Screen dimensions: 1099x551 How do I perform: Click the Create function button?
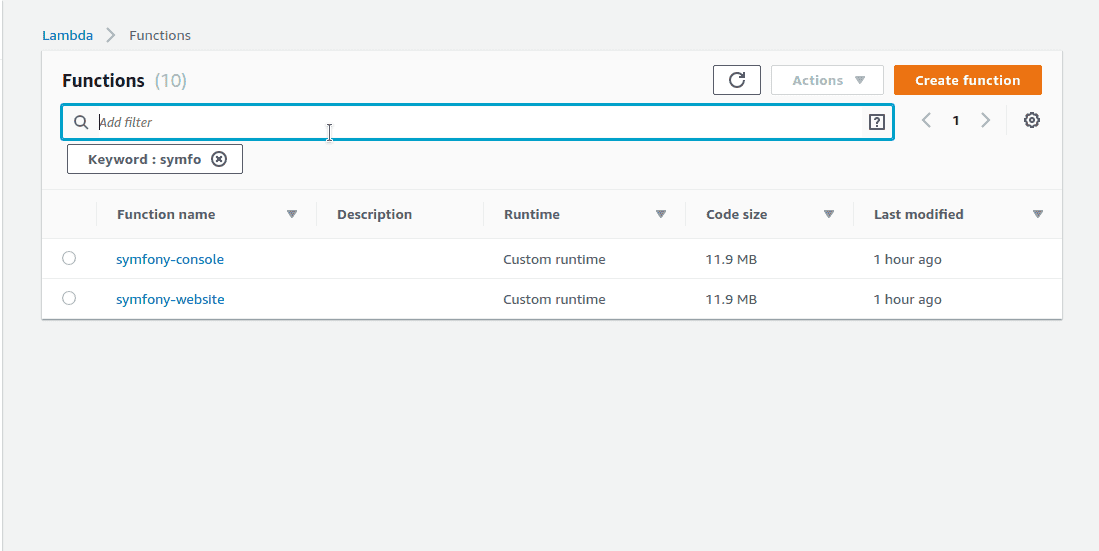(967, 80)
